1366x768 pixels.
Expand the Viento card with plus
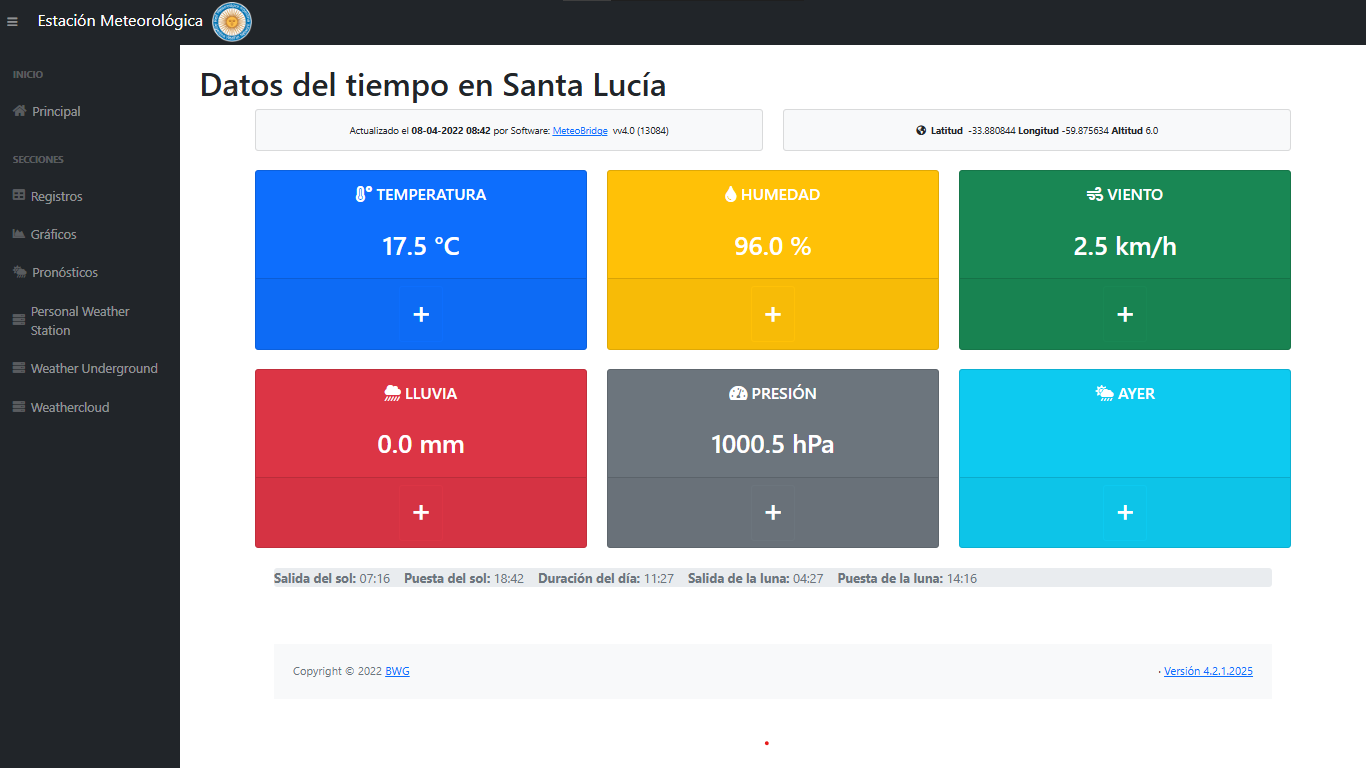(1125, 314)
